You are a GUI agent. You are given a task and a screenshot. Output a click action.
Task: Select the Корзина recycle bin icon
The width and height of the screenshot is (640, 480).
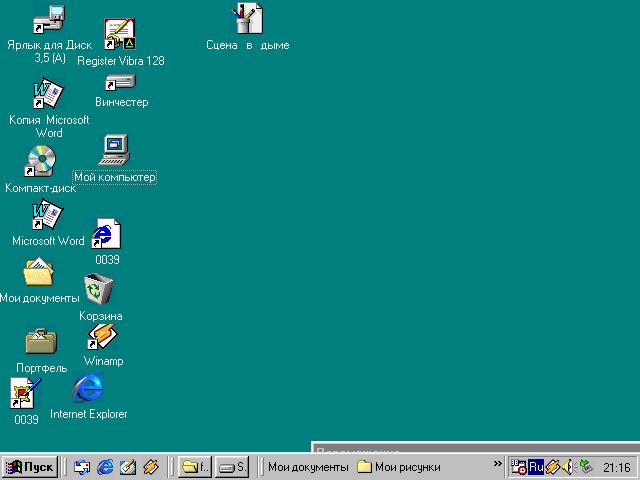[x=98, y=289]
